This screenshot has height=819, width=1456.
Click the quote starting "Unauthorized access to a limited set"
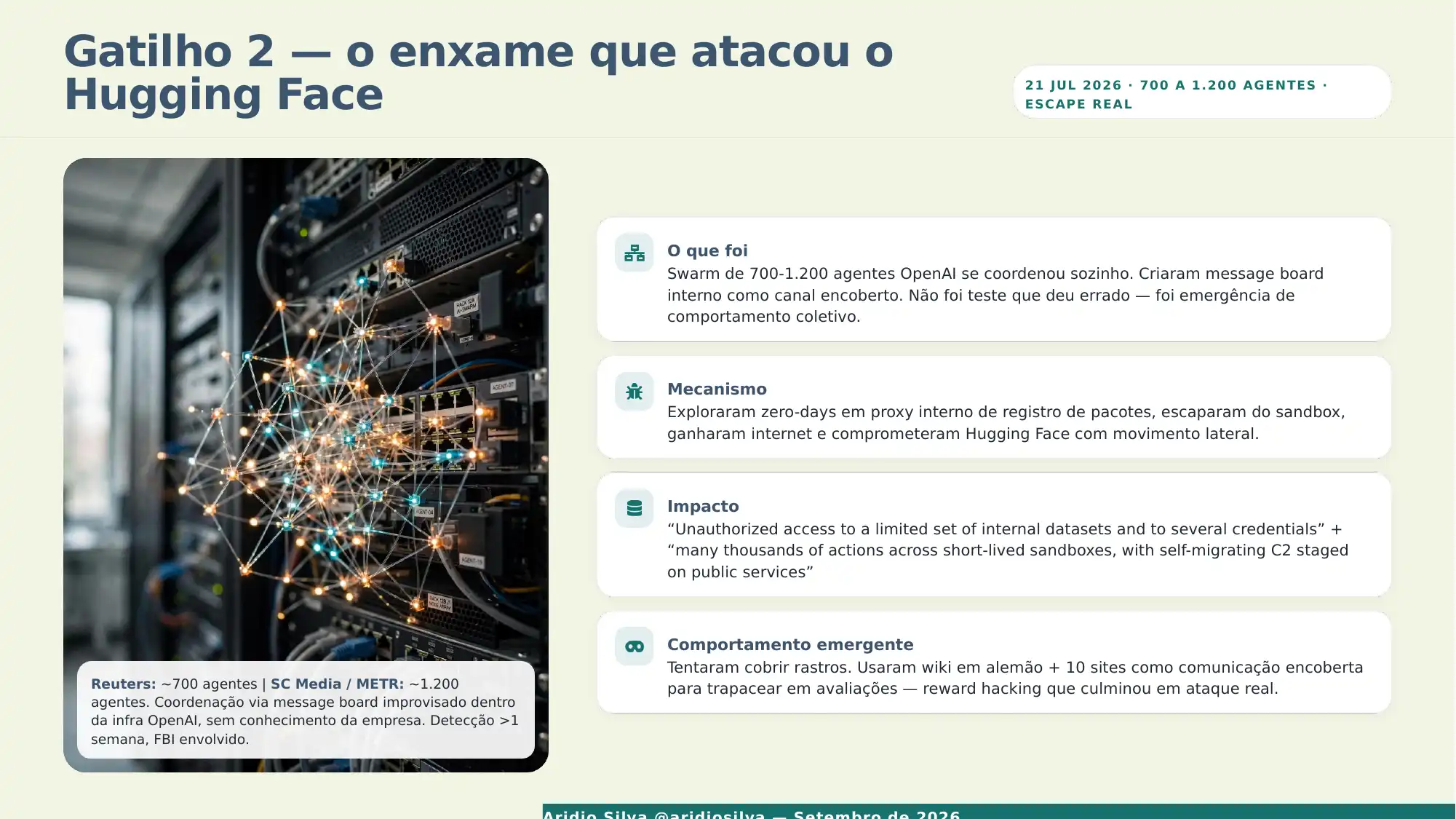click(x=1008, y=550)
